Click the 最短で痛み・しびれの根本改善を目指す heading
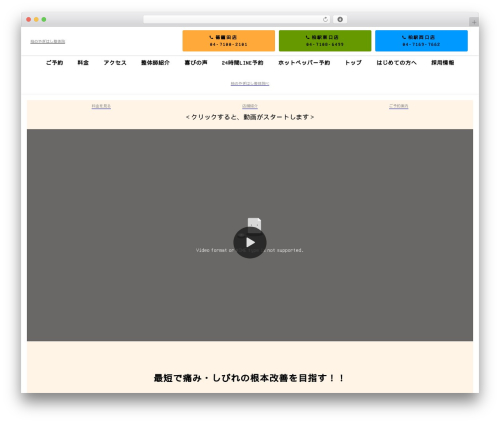The height and width of the screenshot is (423, 500). [249, 378]
